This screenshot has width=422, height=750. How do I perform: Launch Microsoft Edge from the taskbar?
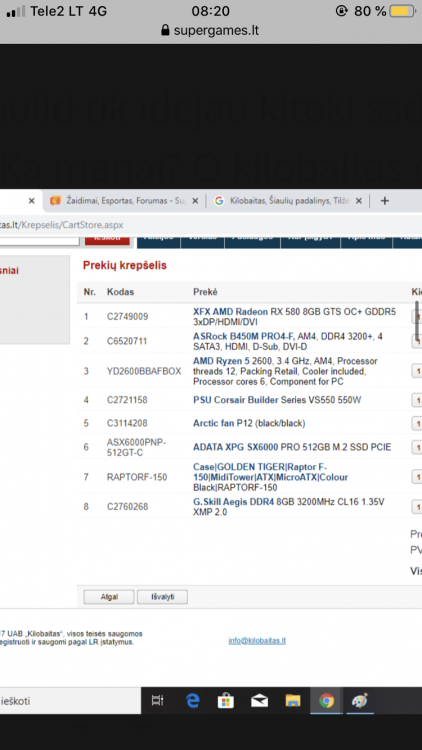(192, 701)
